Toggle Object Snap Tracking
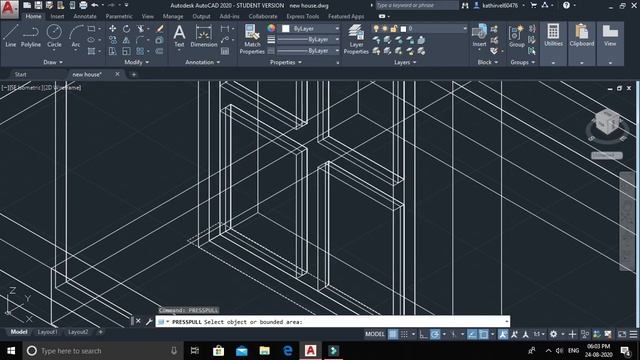640x360 pixels. pos(472,334)
